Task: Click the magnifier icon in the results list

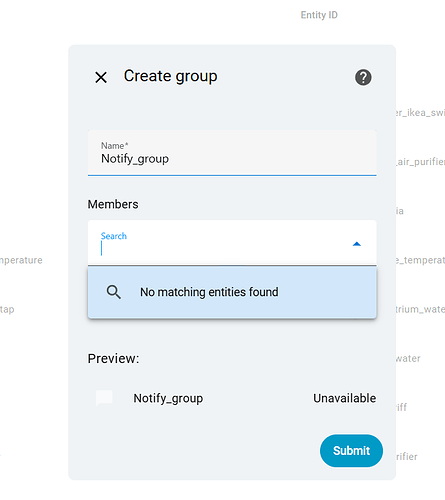Action: tap(113, 292)
